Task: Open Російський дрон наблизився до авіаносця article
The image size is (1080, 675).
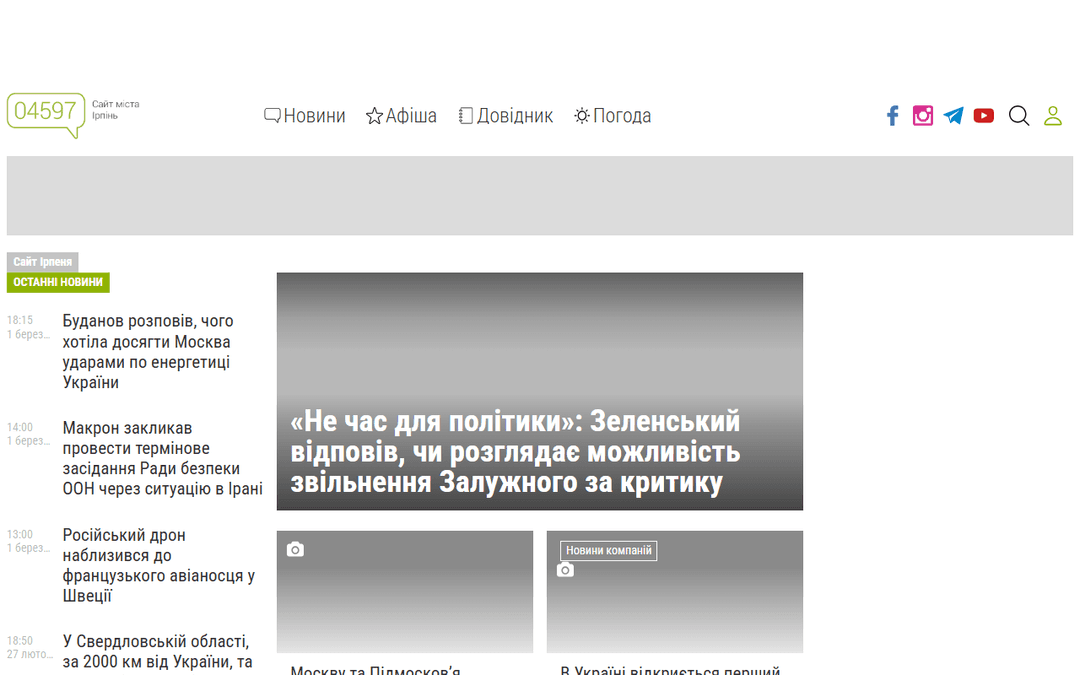Action: click(x=158, y=565)
